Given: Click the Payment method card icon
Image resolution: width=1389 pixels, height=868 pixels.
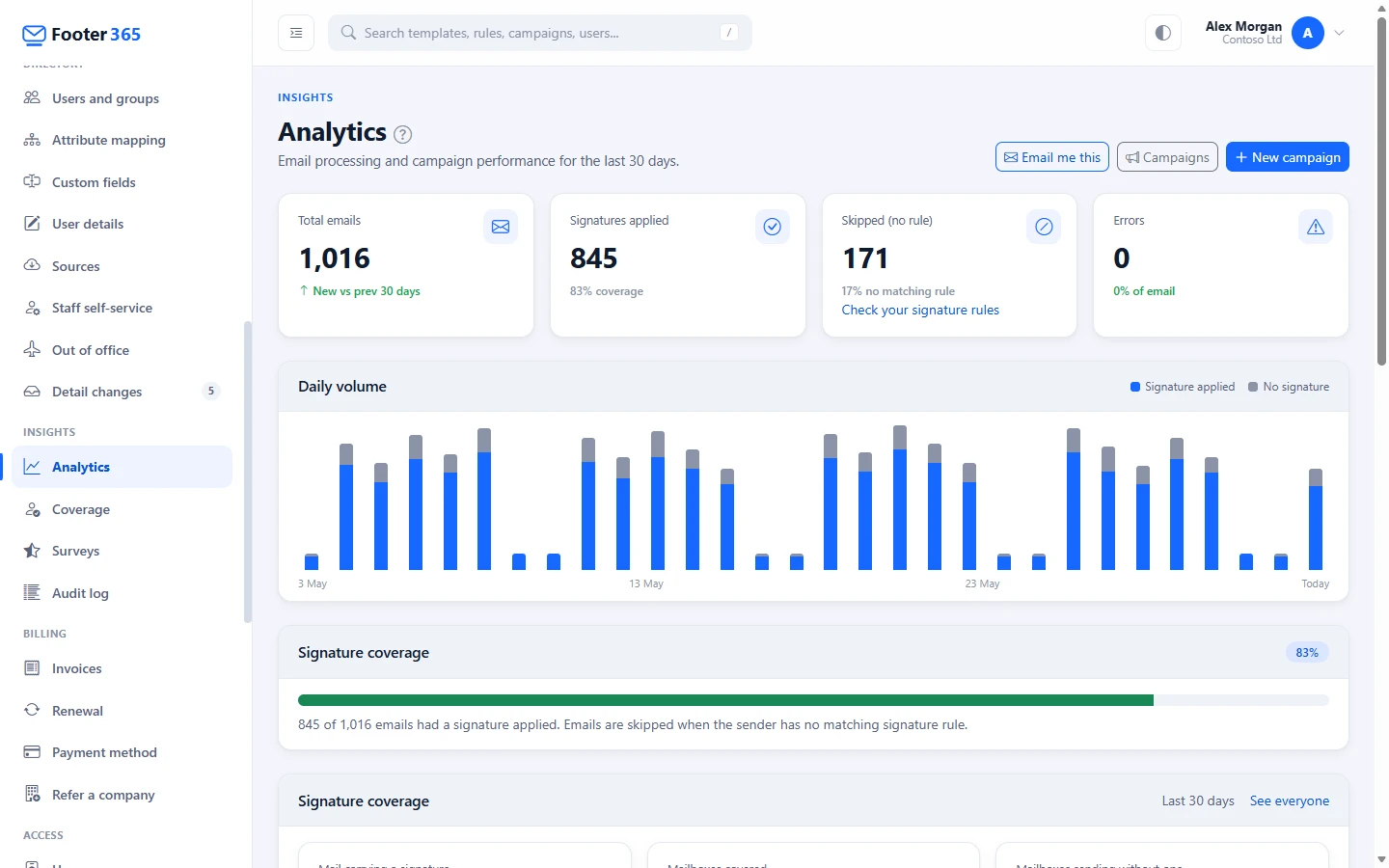Looking at the screenshot, I should tap(32, 752).
